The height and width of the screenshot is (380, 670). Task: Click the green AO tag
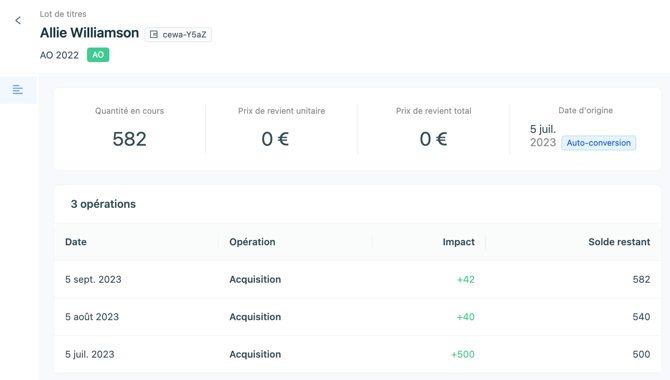click(98, 55)
